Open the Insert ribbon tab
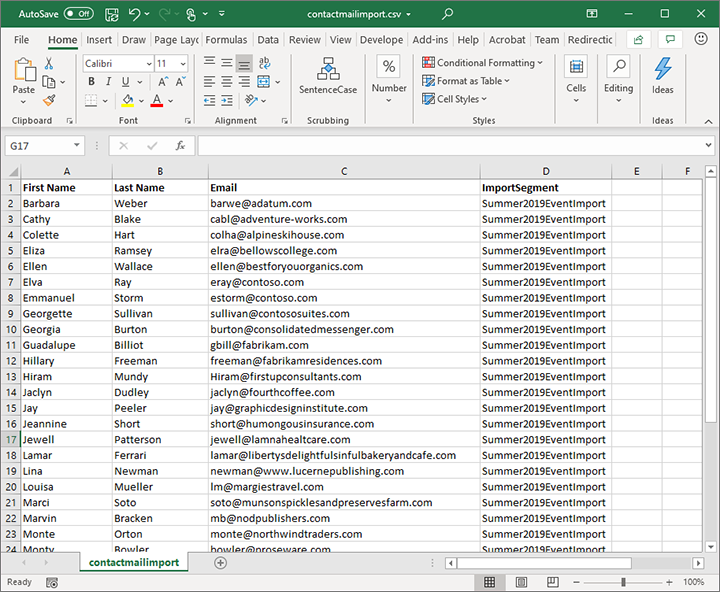This screenshot has height=592, width=720. (99, 40)
